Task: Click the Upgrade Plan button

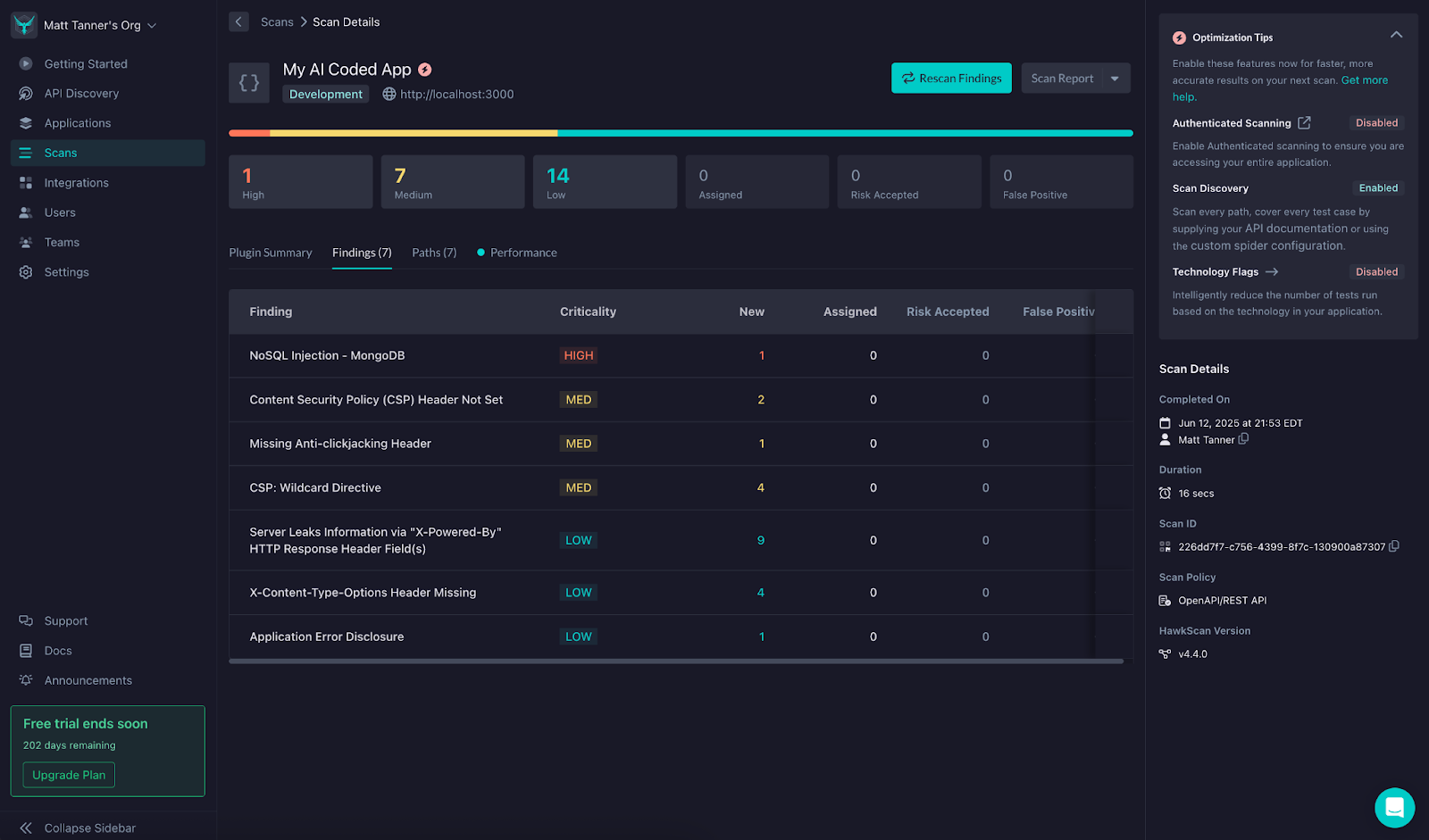Action: [x=69, y=775]
